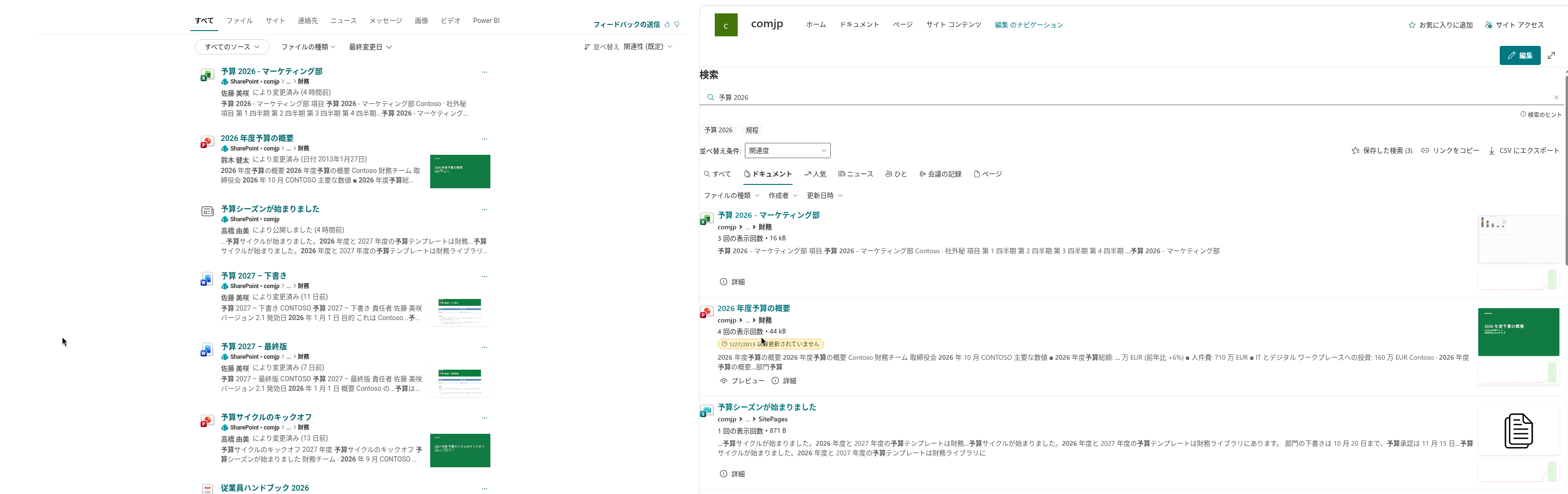Click the PowerPoint icon of right 2026 年度予算の概要 result
This screenshot has height=494, width=1568.
[x=706, y=312]
